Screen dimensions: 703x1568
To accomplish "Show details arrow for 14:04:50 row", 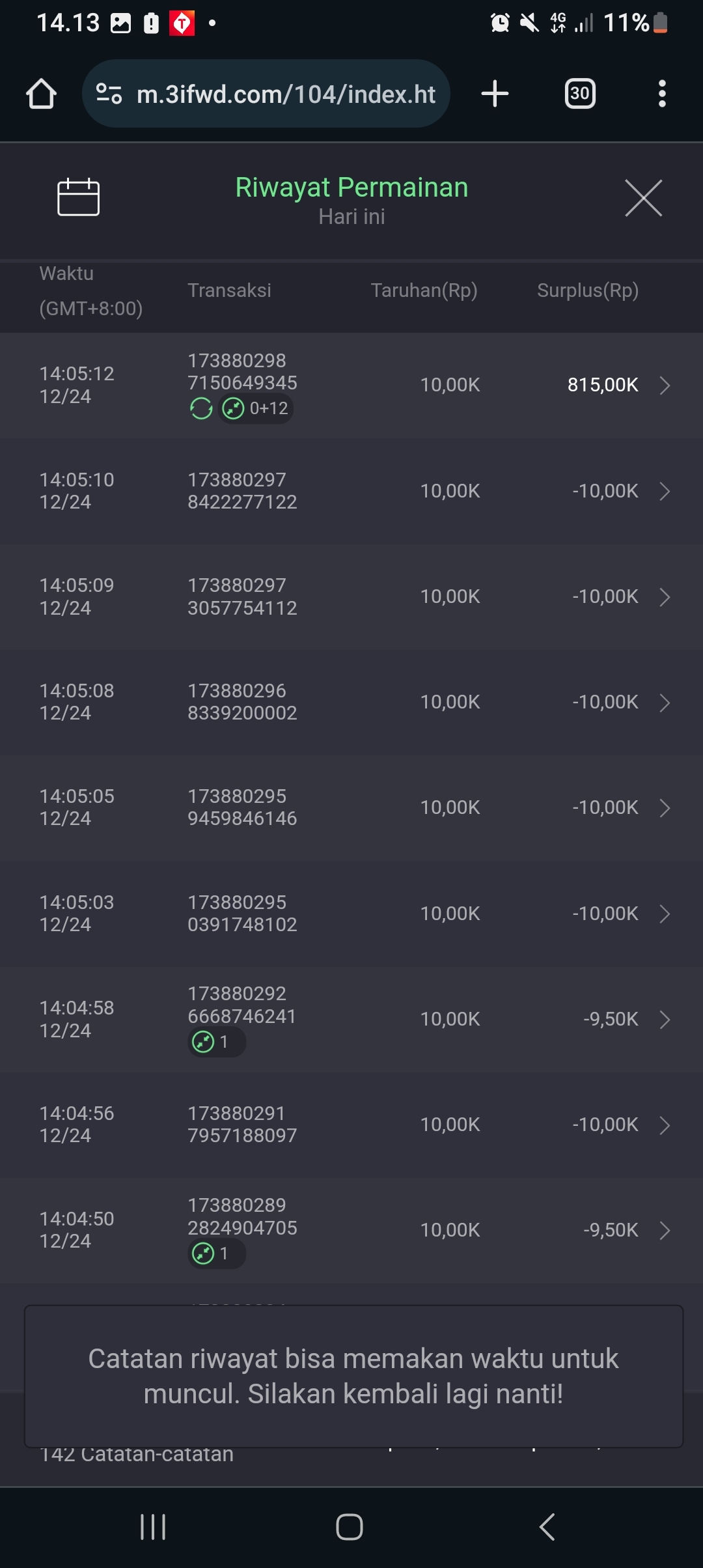I will pos(665,1231).
